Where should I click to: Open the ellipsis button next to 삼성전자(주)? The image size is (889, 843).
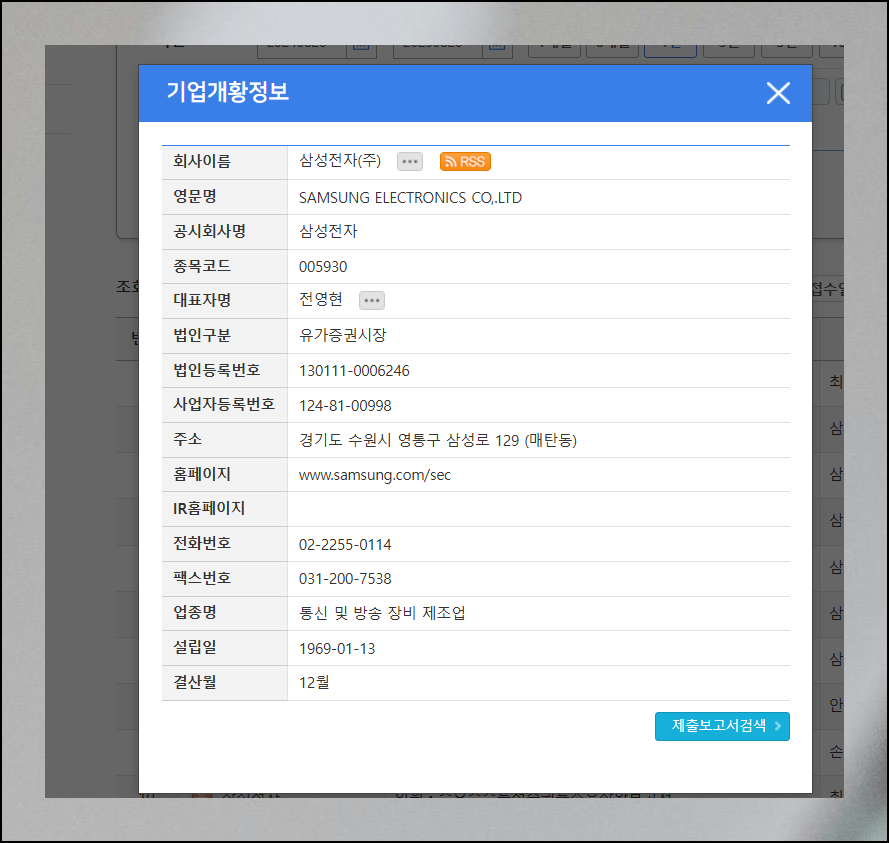click(x=409, y=162)
